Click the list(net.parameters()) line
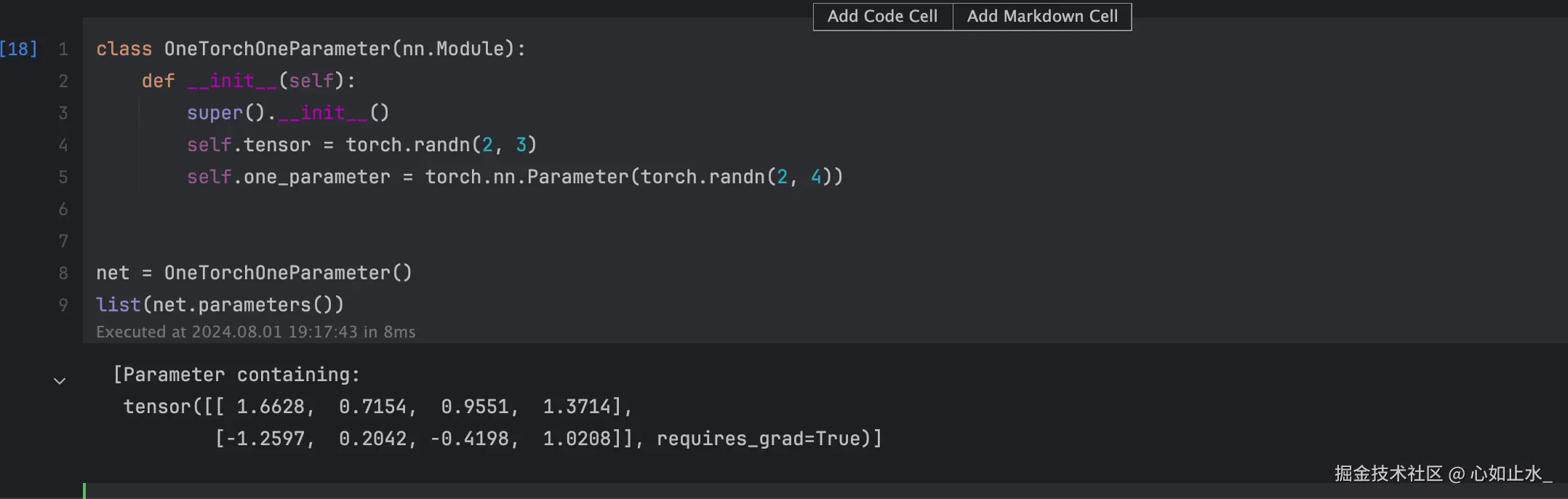Viewport: 1568px width, 499px height. 220,305
